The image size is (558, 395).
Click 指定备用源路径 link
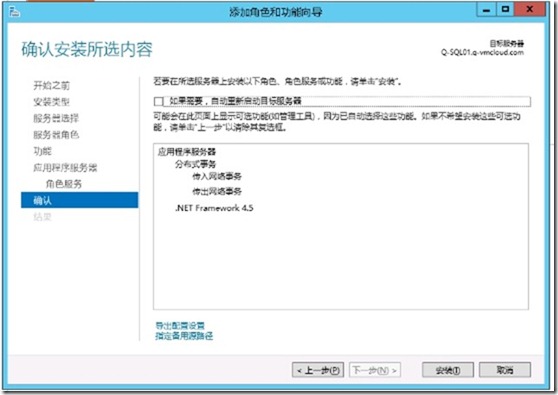point(184,336)
